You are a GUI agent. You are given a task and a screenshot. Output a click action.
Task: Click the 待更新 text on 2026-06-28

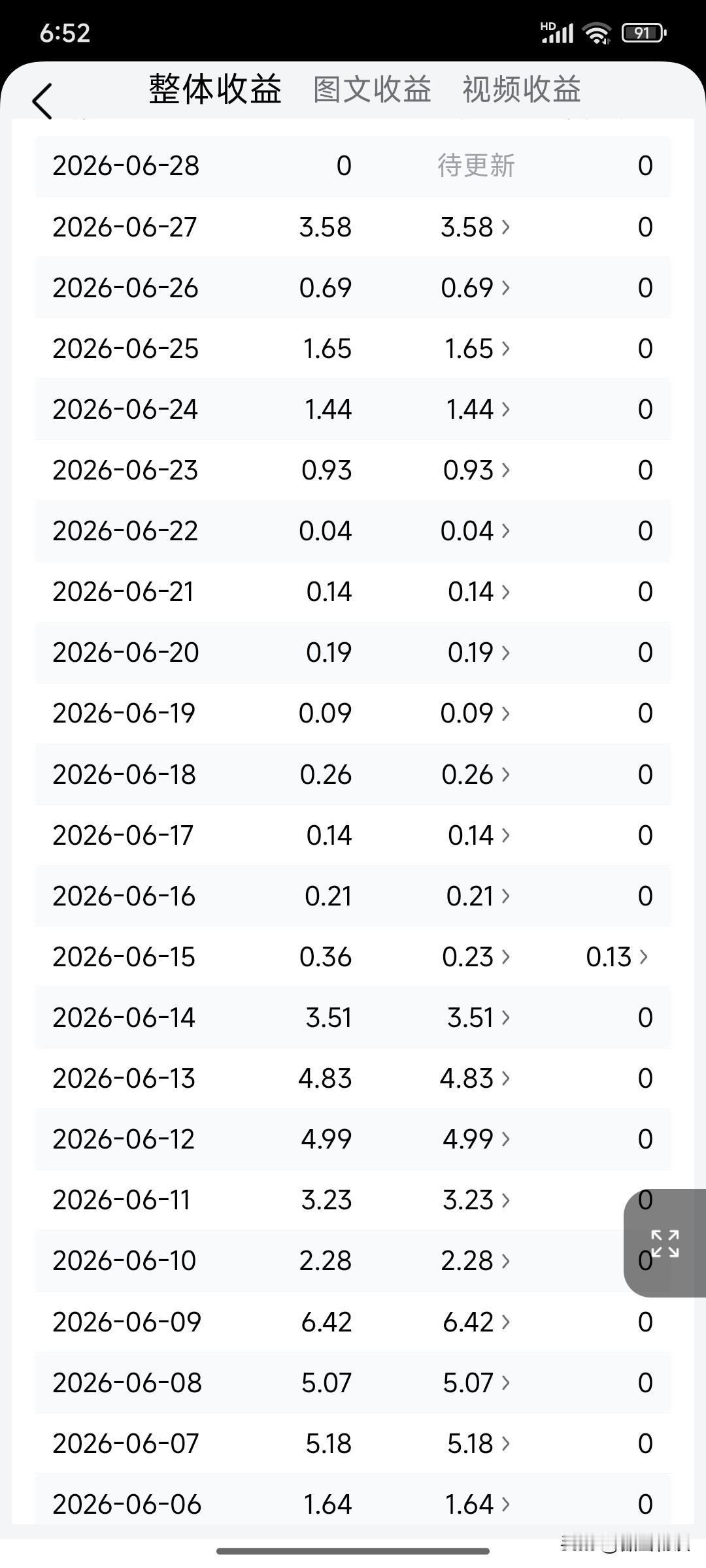(476, 166)
